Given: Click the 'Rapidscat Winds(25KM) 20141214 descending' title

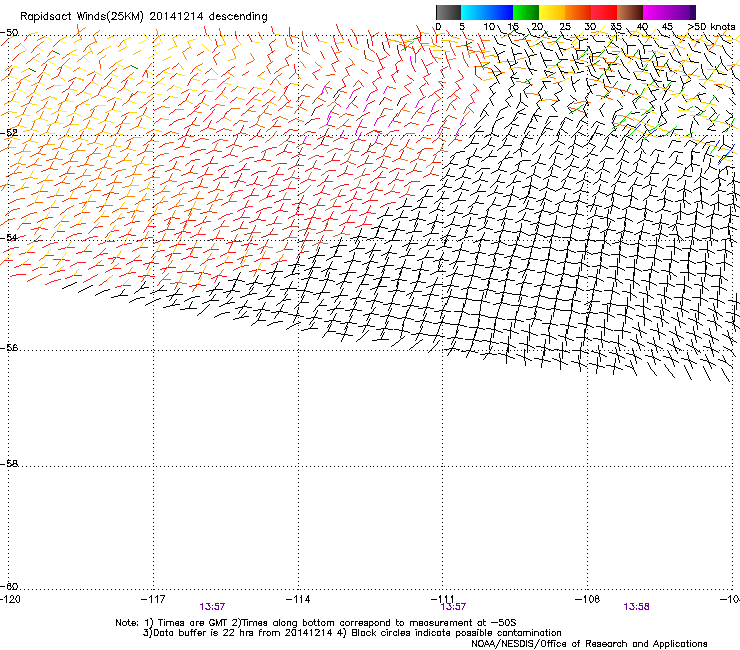Looking at the screenshot, I should point(144,17).
